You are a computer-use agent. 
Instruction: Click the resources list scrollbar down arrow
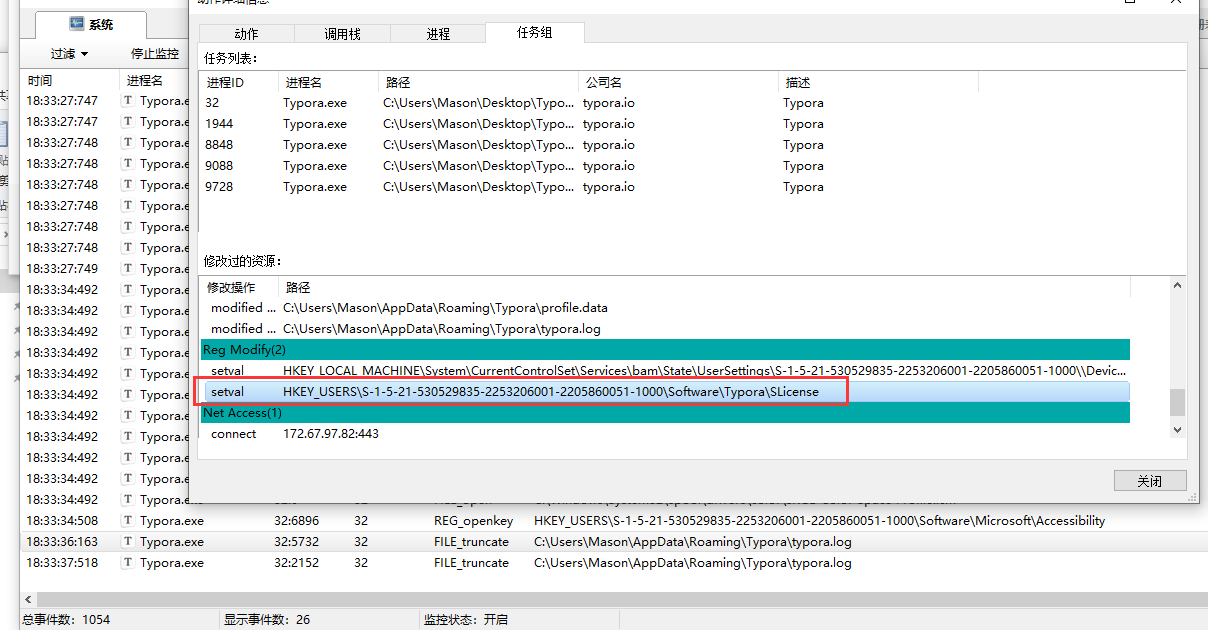pos(1177,430)
